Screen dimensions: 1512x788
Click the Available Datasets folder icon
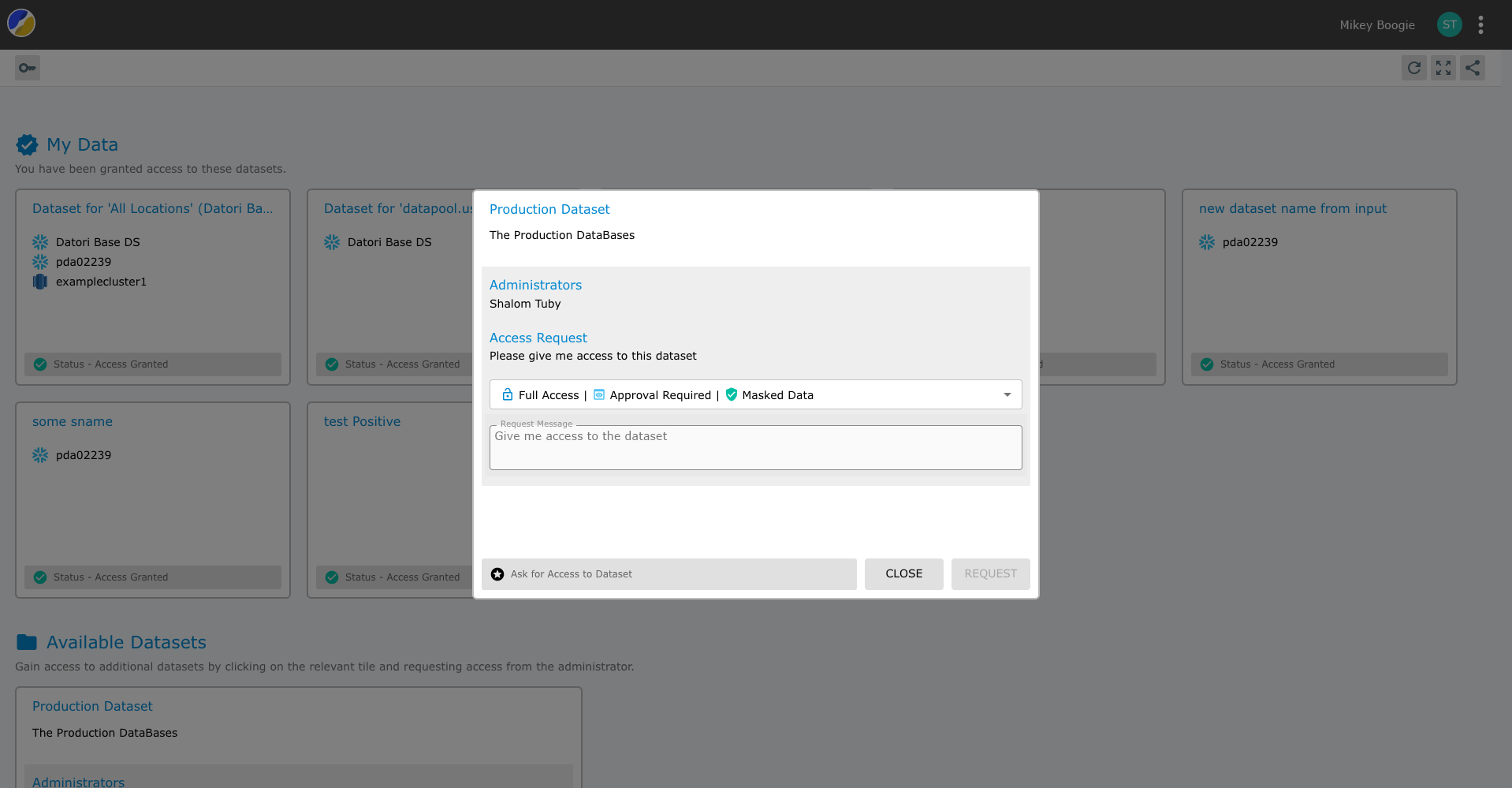tap(27, 642)
